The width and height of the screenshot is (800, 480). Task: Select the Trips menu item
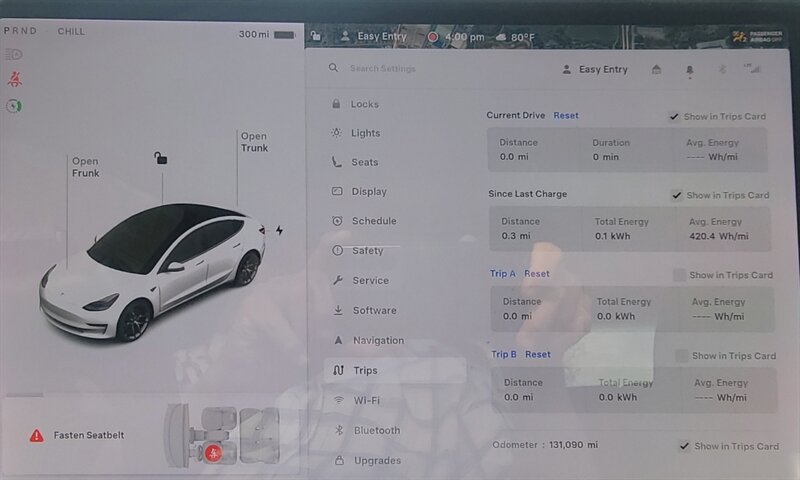[x=395, y=370]
